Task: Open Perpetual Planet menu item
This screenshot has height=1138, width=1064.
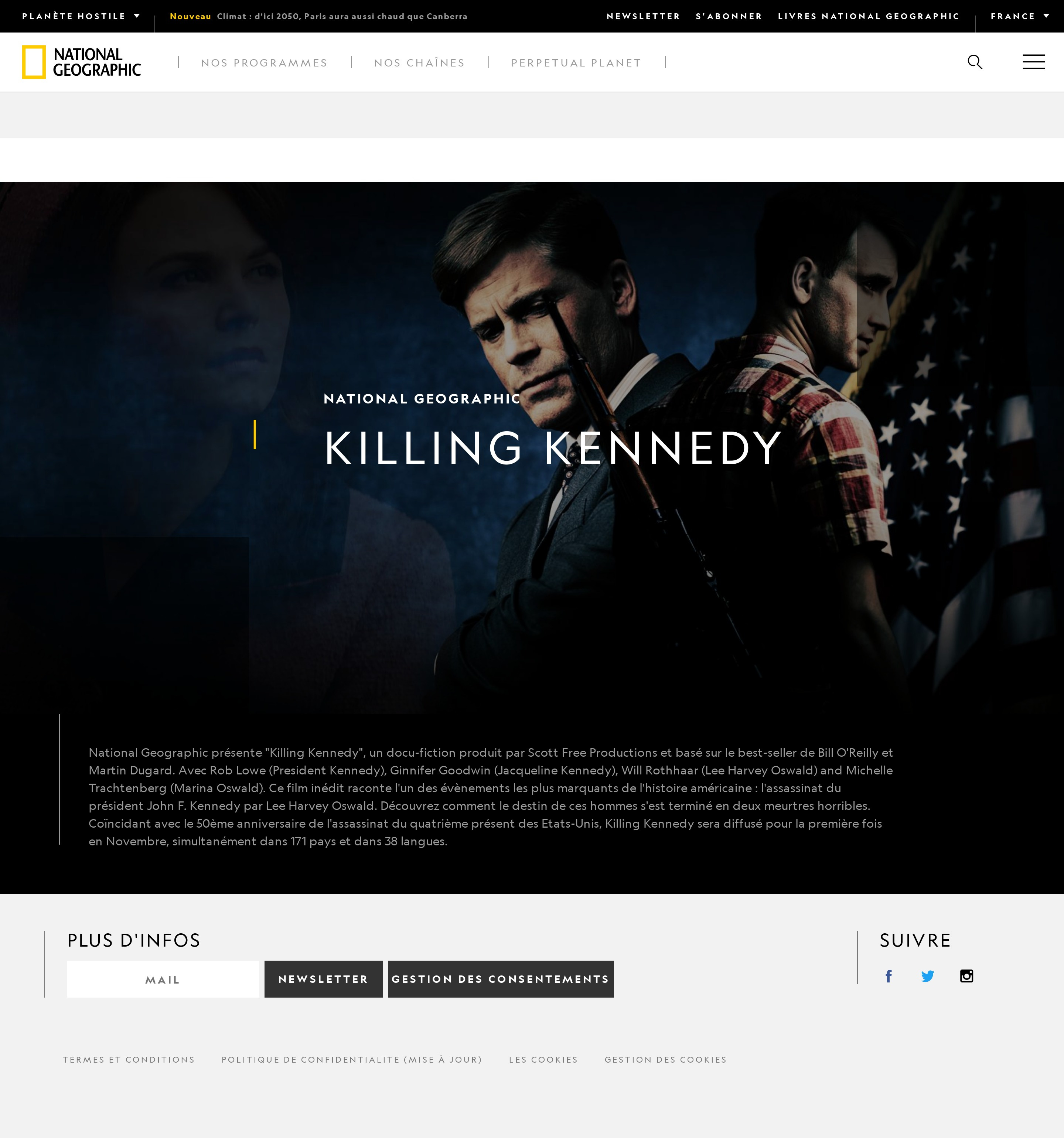Action: (x=576, y=62)
